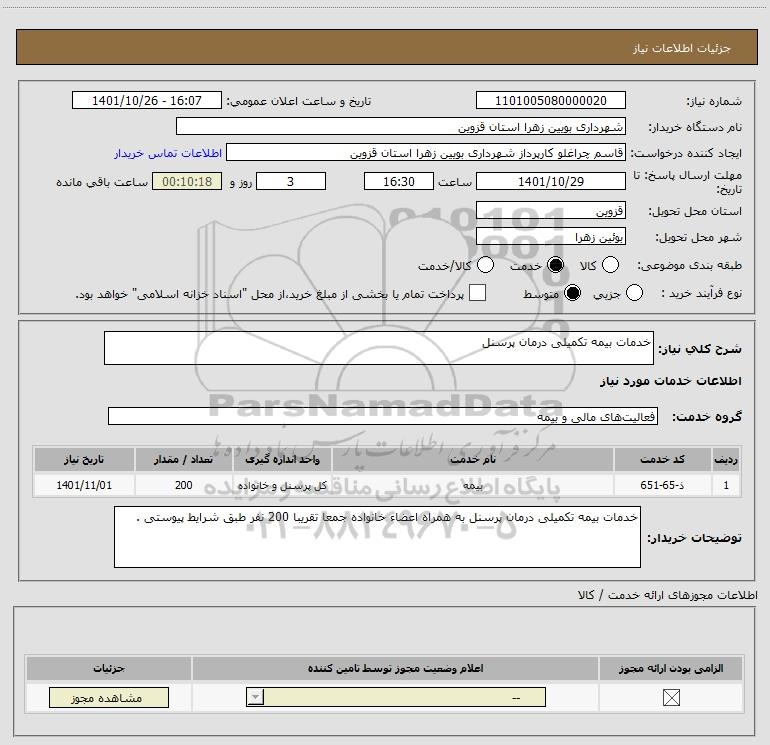
Task: Click the quantity cell 200
Action: (x=184, y=485)
